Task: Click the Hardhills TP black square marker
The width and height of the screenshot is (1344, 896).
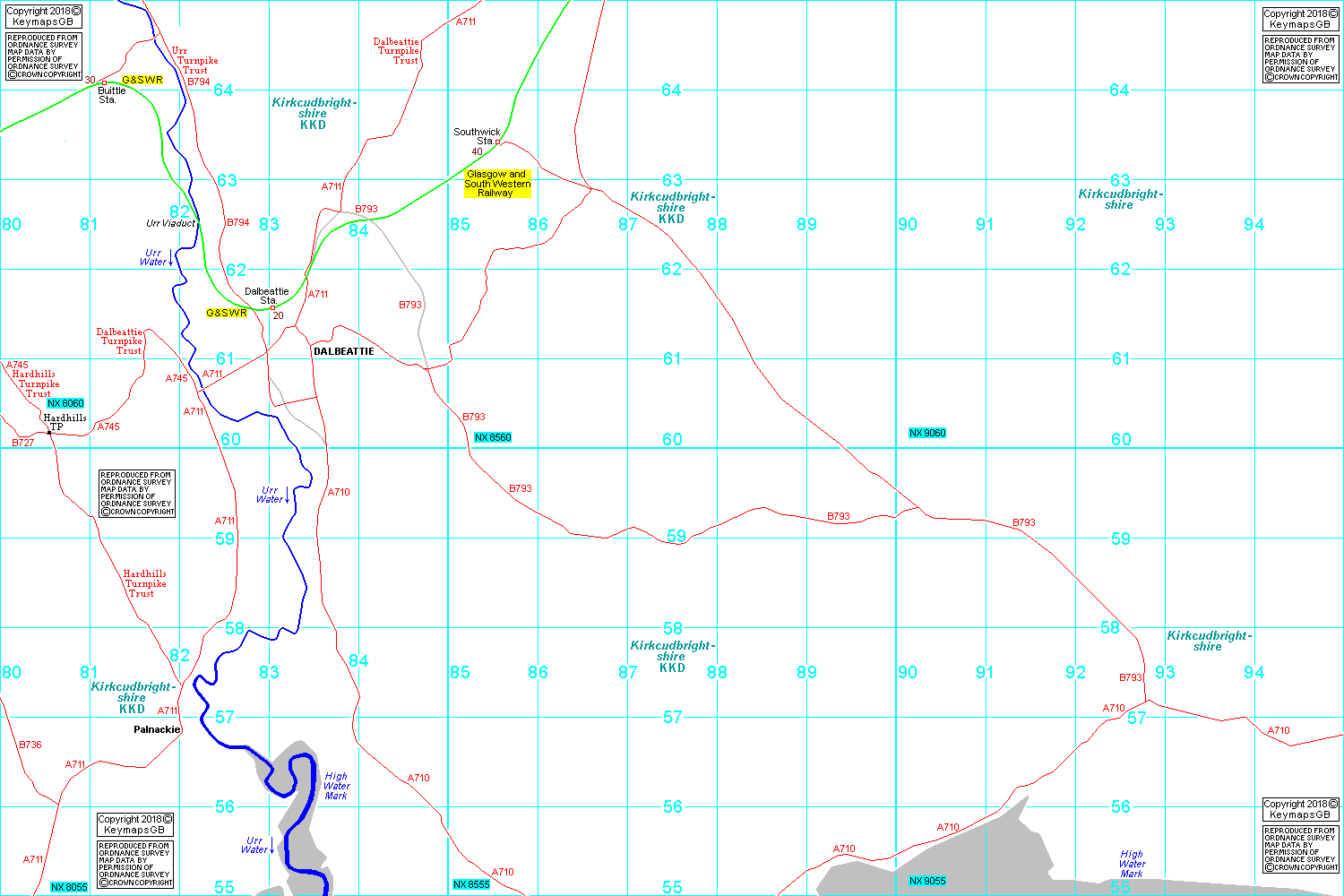Action: click(x=49, y=433)
